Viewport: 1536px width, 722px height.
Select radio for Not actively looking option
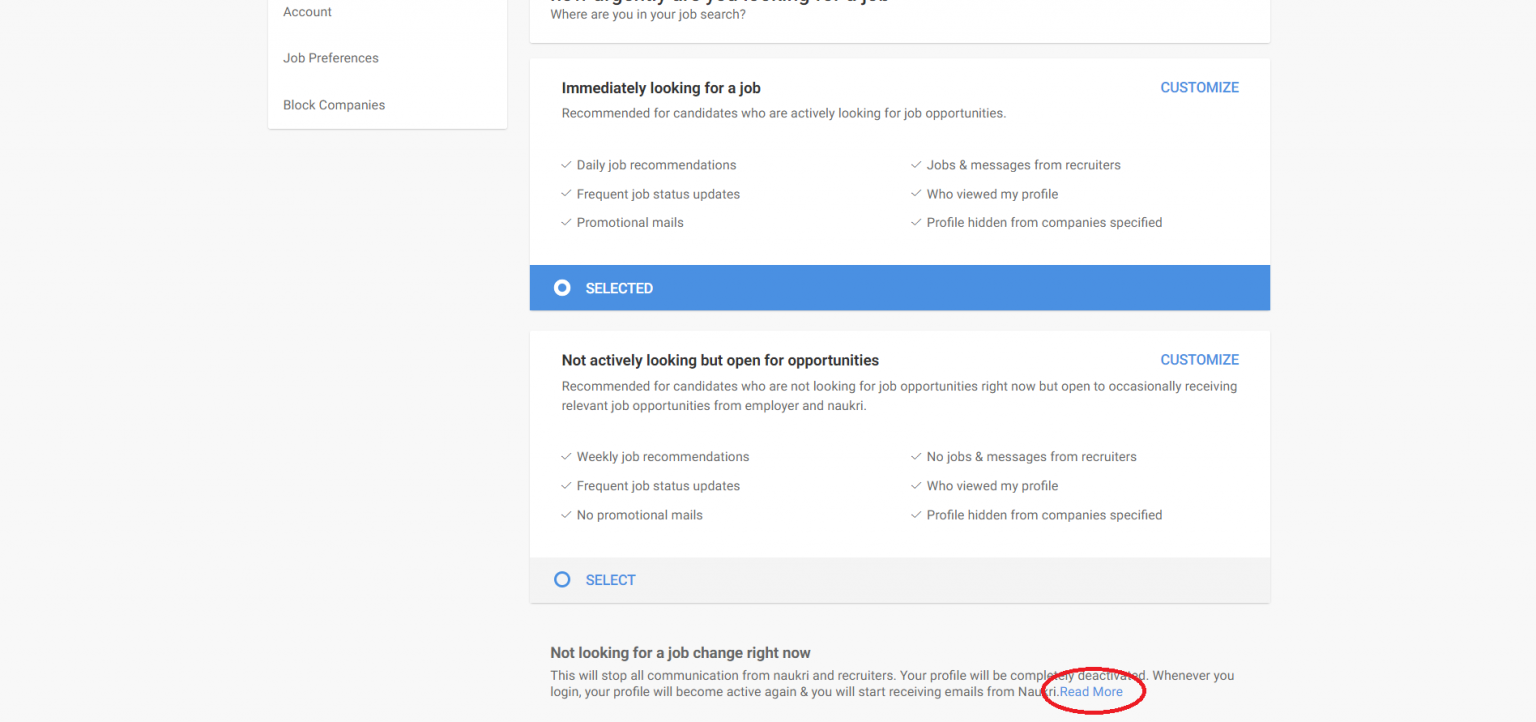click(x=562, y=579)
